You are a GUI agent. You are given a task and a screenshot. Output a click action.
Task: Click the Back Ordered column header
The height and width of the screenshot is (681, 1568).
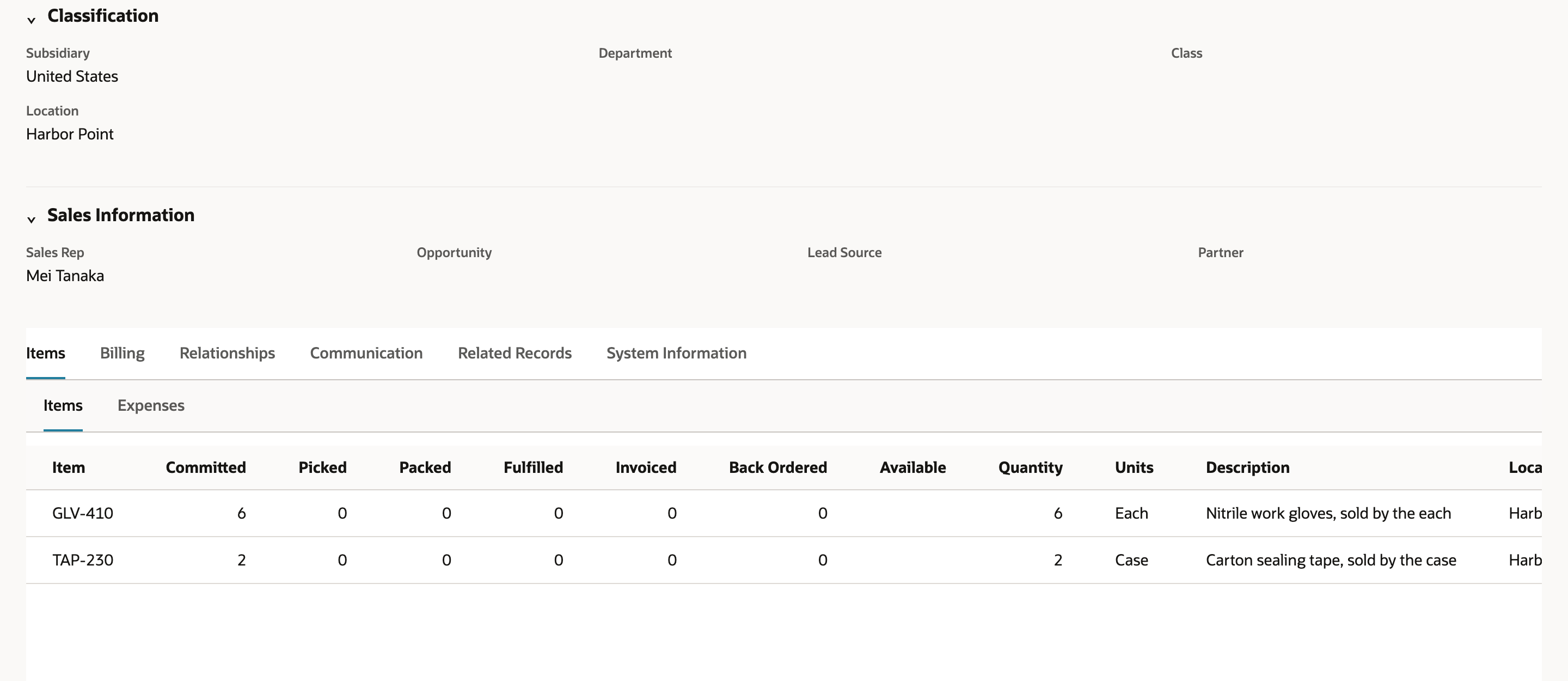[778, 467]
